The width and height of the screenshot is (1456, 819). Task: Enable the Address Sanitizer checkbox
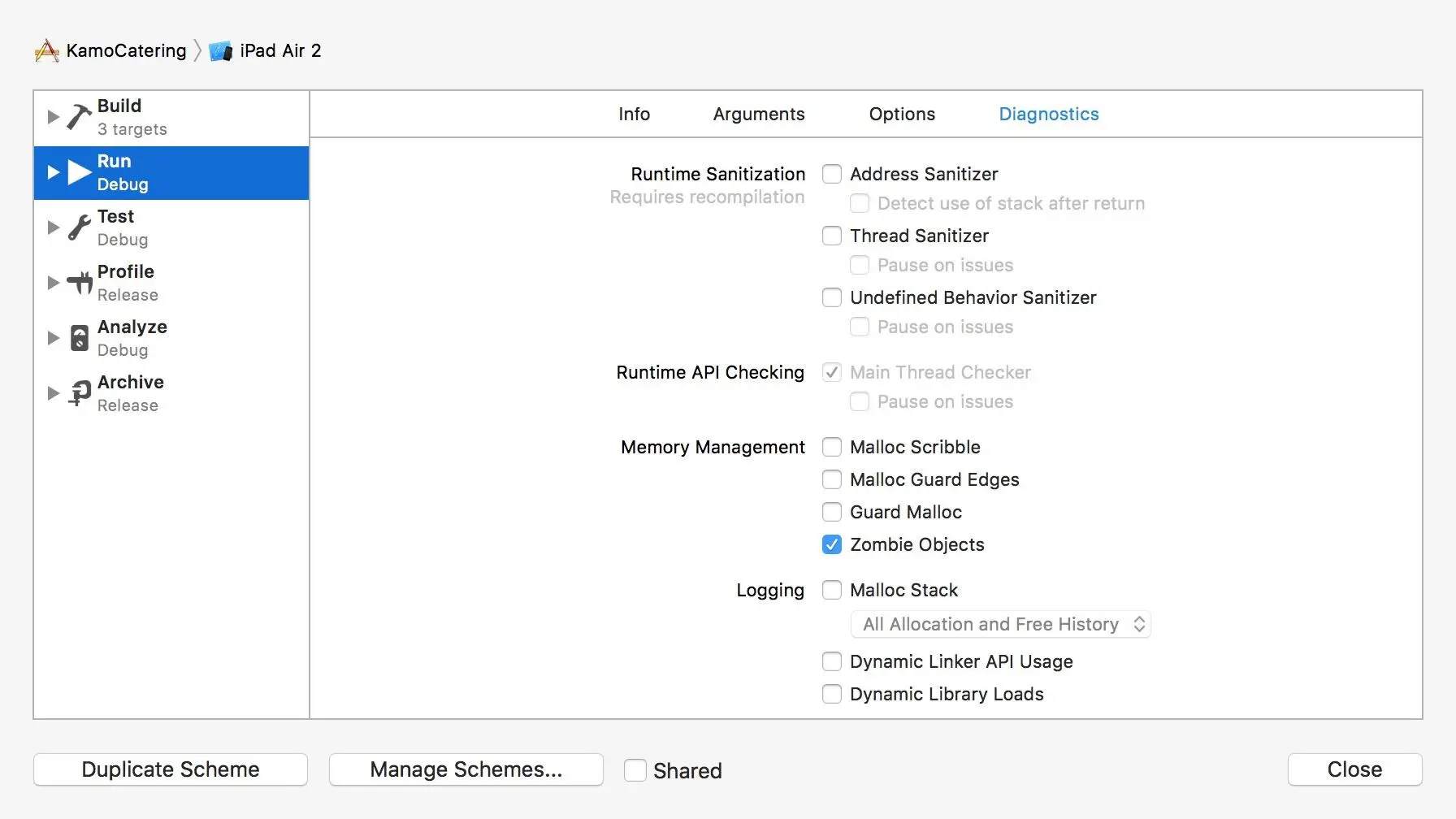(832, 174)
